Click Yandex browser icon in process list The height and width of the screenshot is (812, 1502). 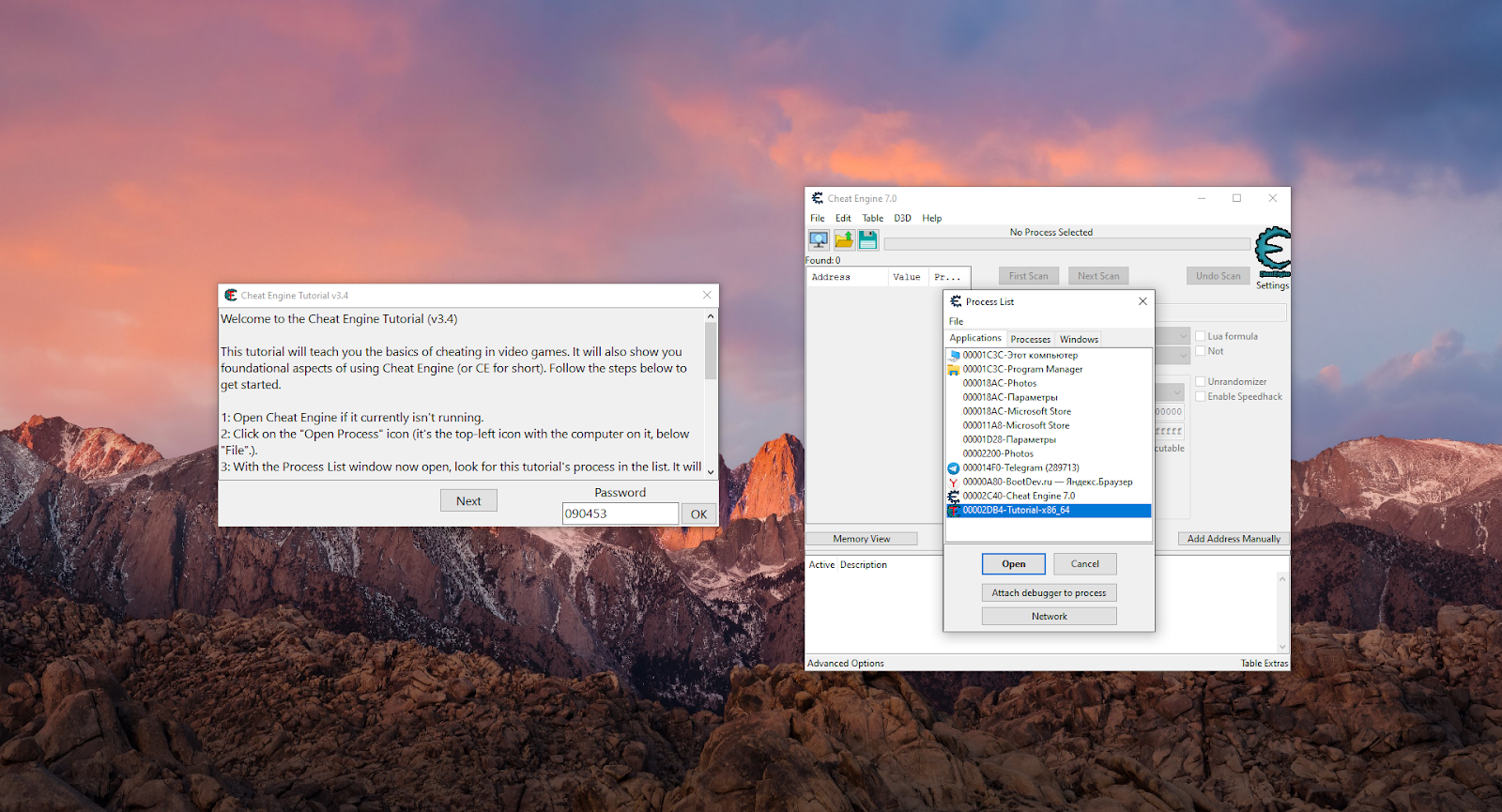click(954, 482)
